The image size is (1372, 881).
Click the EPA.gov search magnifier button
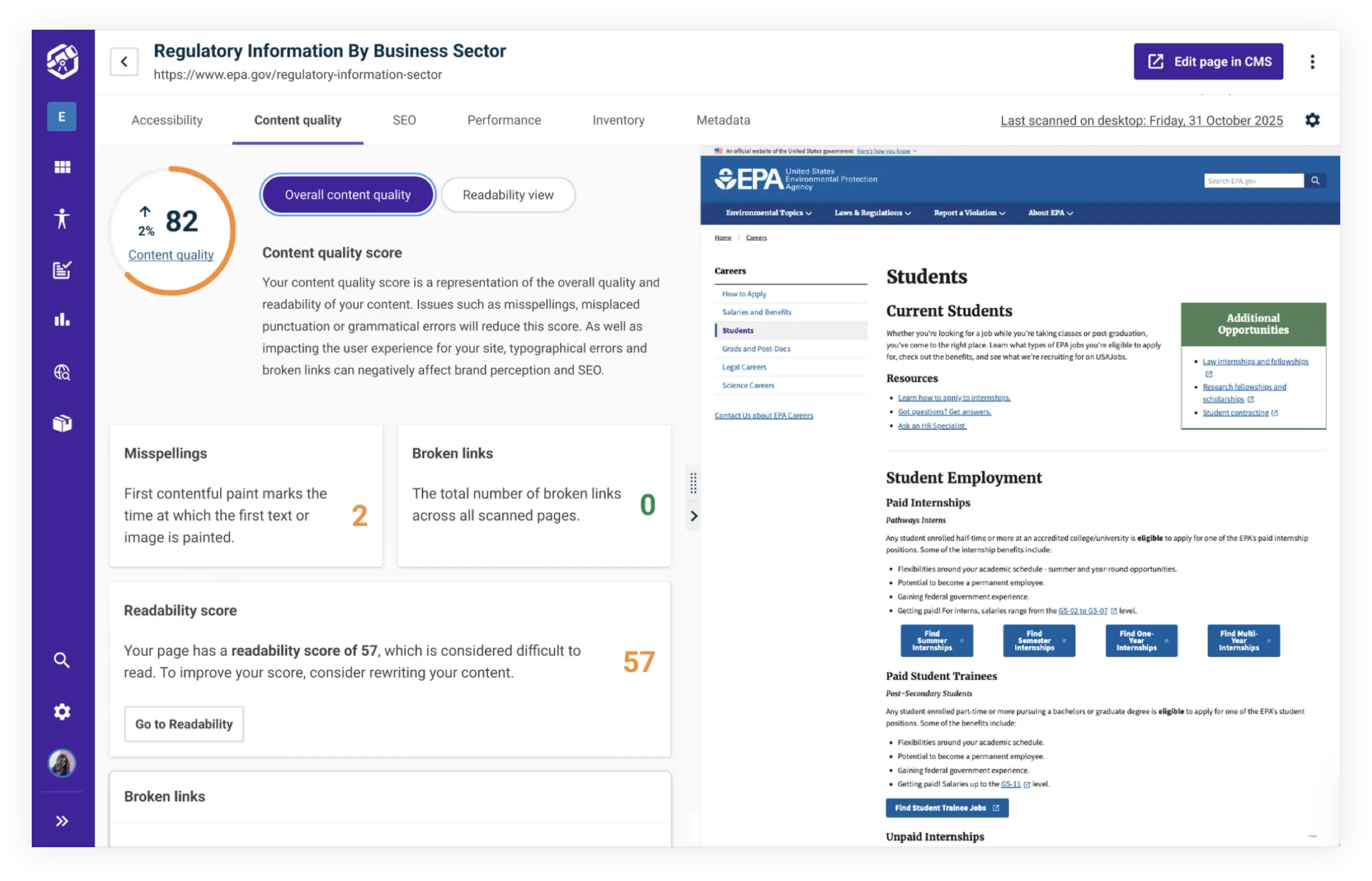click(x=1315, y=180)
